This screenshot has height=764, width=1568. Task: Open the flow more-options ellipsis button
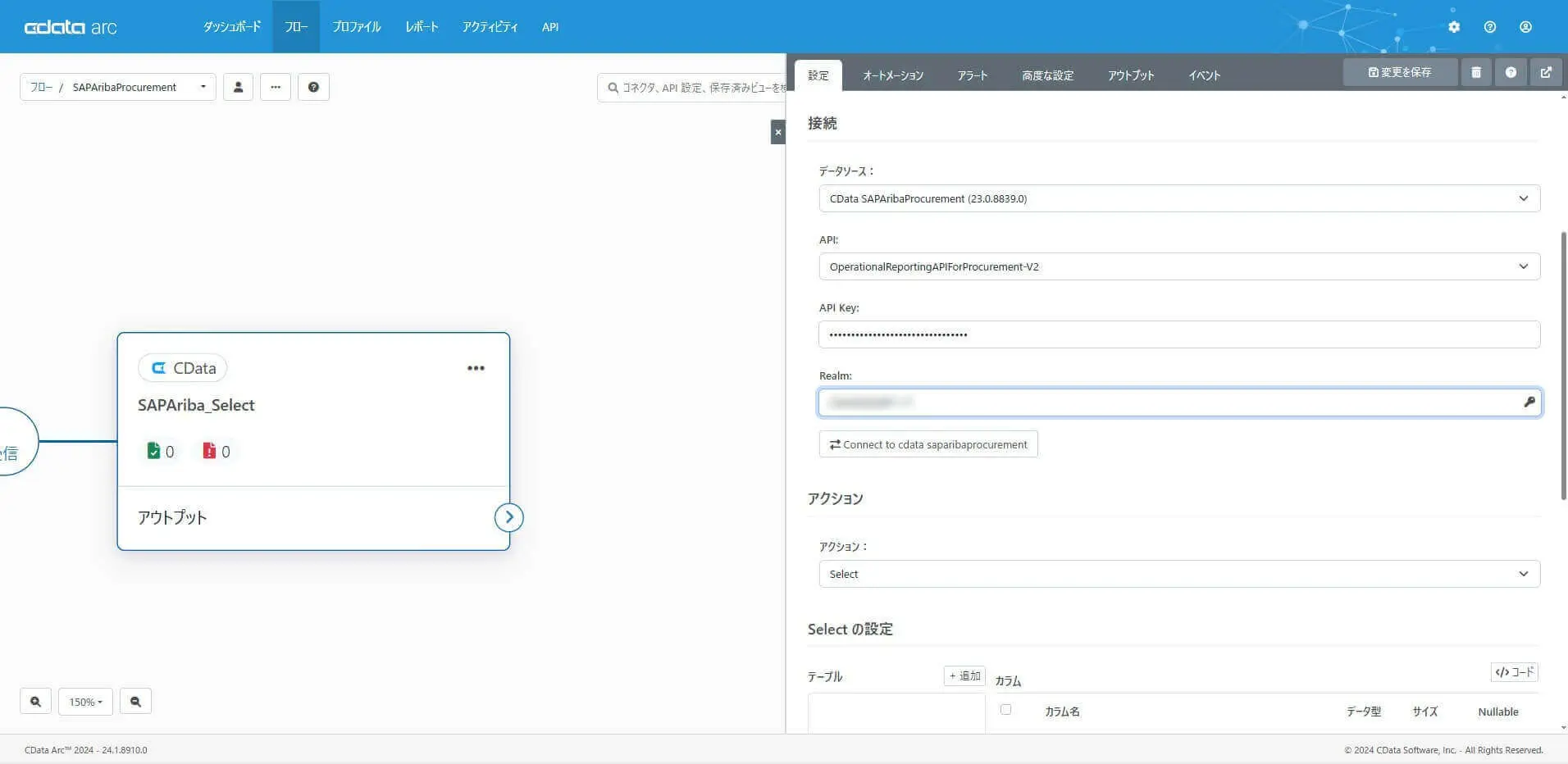276,87
